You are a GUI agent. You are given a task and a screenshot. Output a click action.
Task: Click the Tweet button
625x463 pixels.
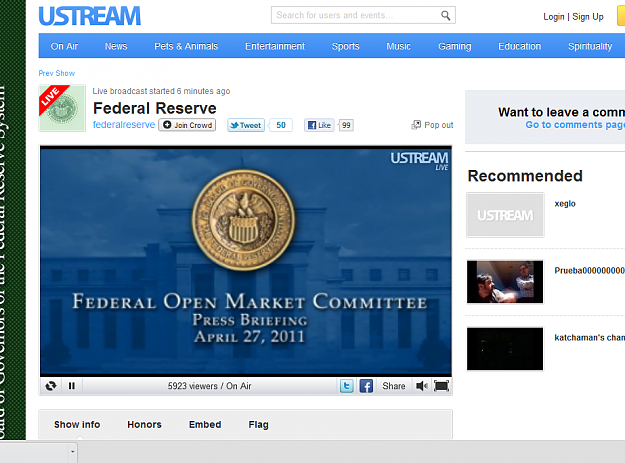pyautogui.click(x=246, y=125)
